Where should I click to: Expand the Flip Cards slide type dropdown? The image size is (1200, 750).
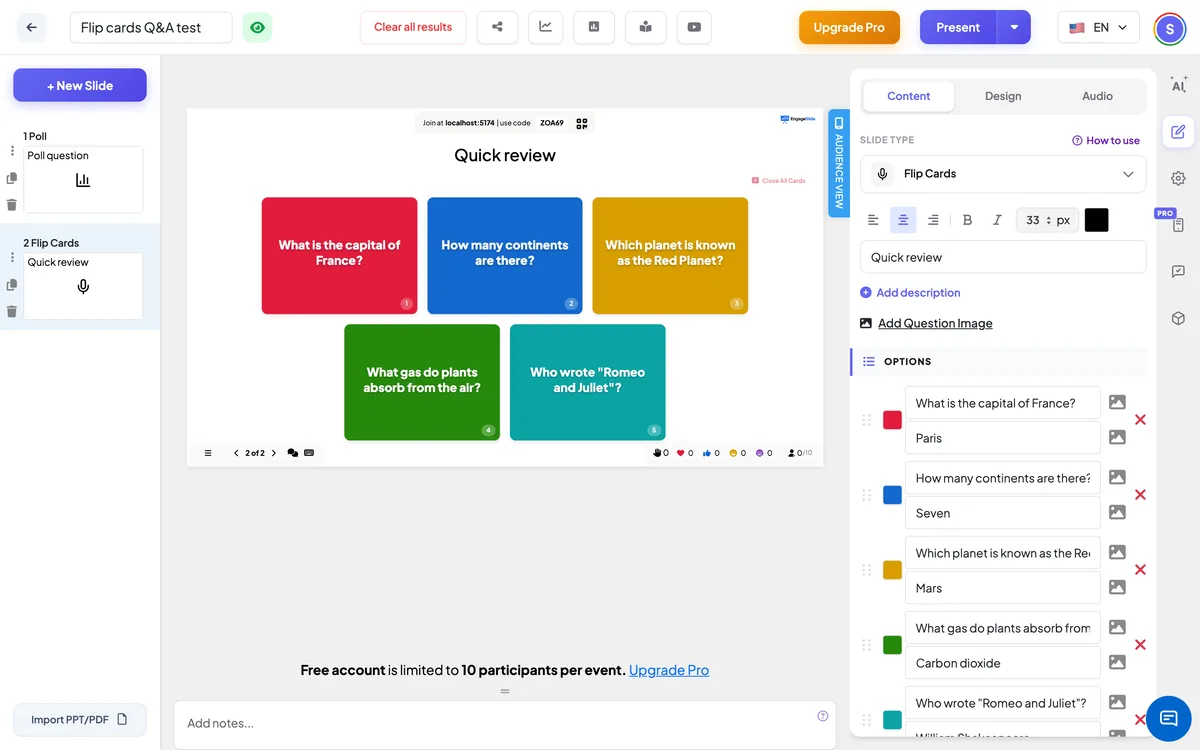pos(1003,174)
